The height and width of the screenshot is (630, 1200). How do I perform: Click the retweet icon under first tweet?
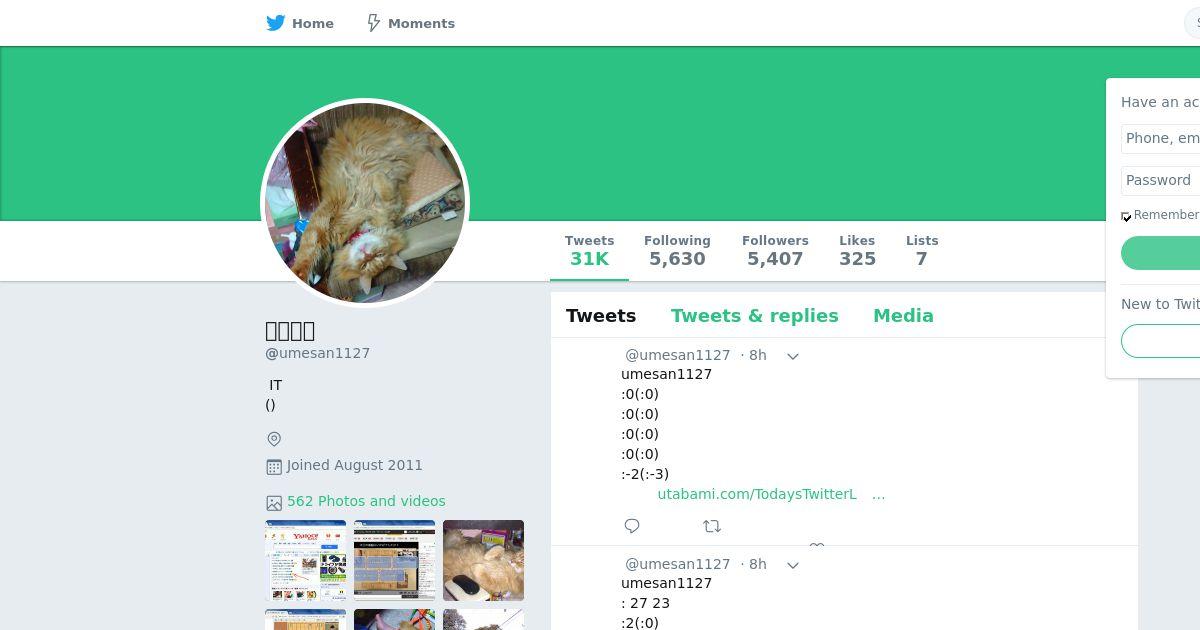click(712, 526)
